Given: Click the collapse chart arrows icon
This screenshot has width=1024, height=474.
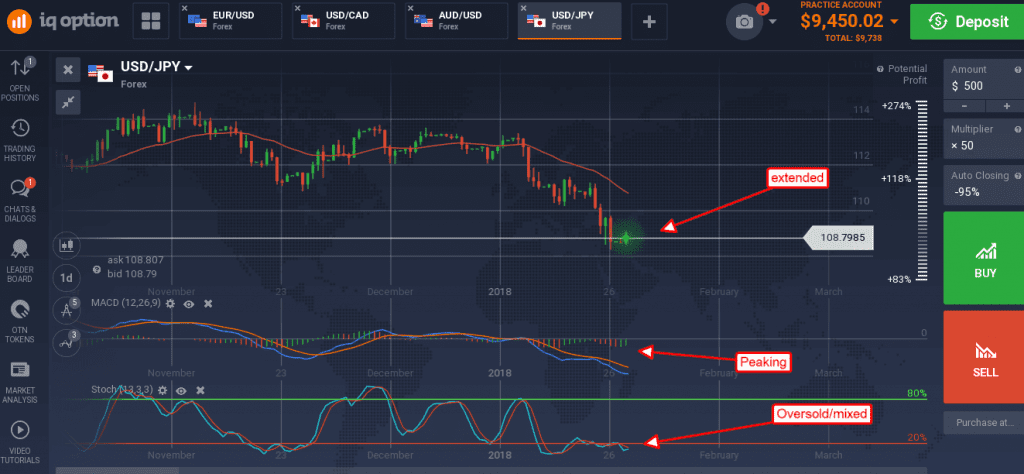Looking at the screenshot, I should 68,101.
